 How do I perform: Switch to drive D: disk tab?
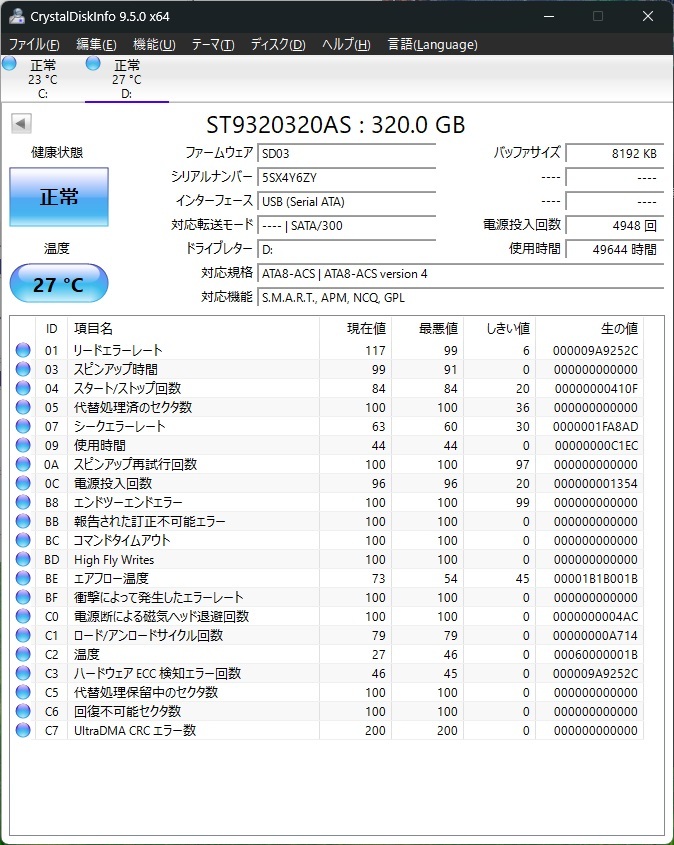click(127, 79)
